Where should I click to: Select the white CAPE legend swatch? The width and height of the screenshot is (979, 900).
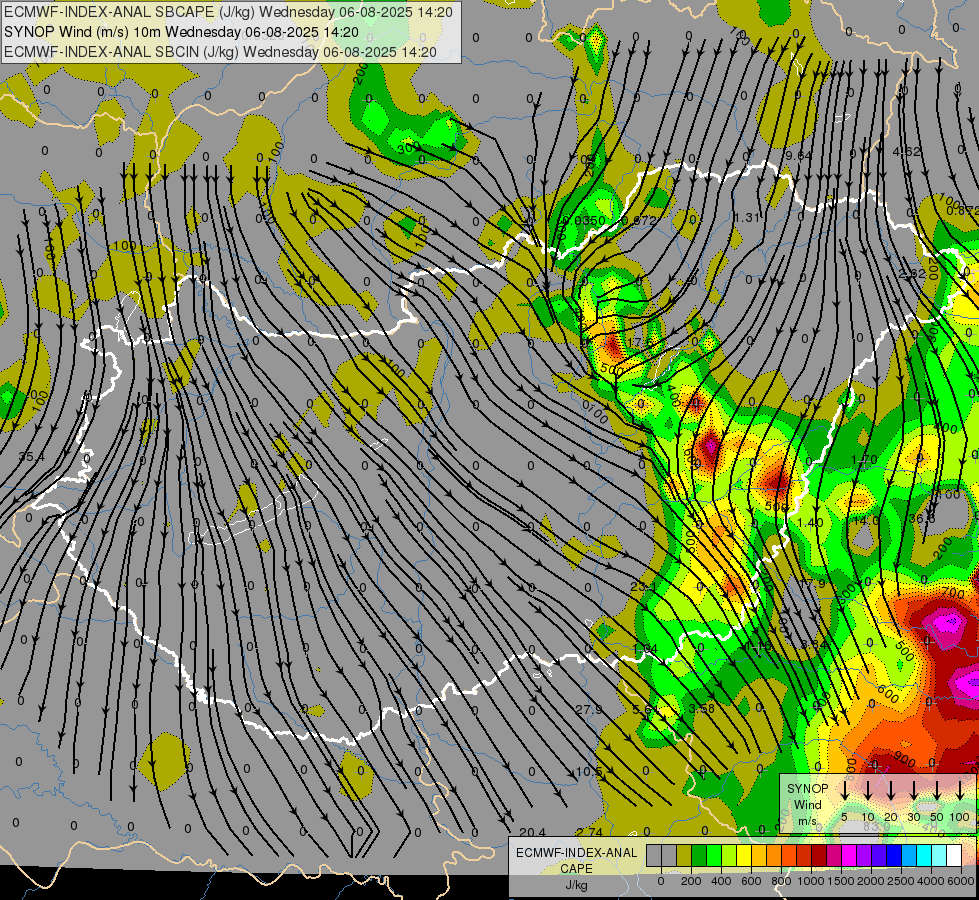click(x=954, y=855)
